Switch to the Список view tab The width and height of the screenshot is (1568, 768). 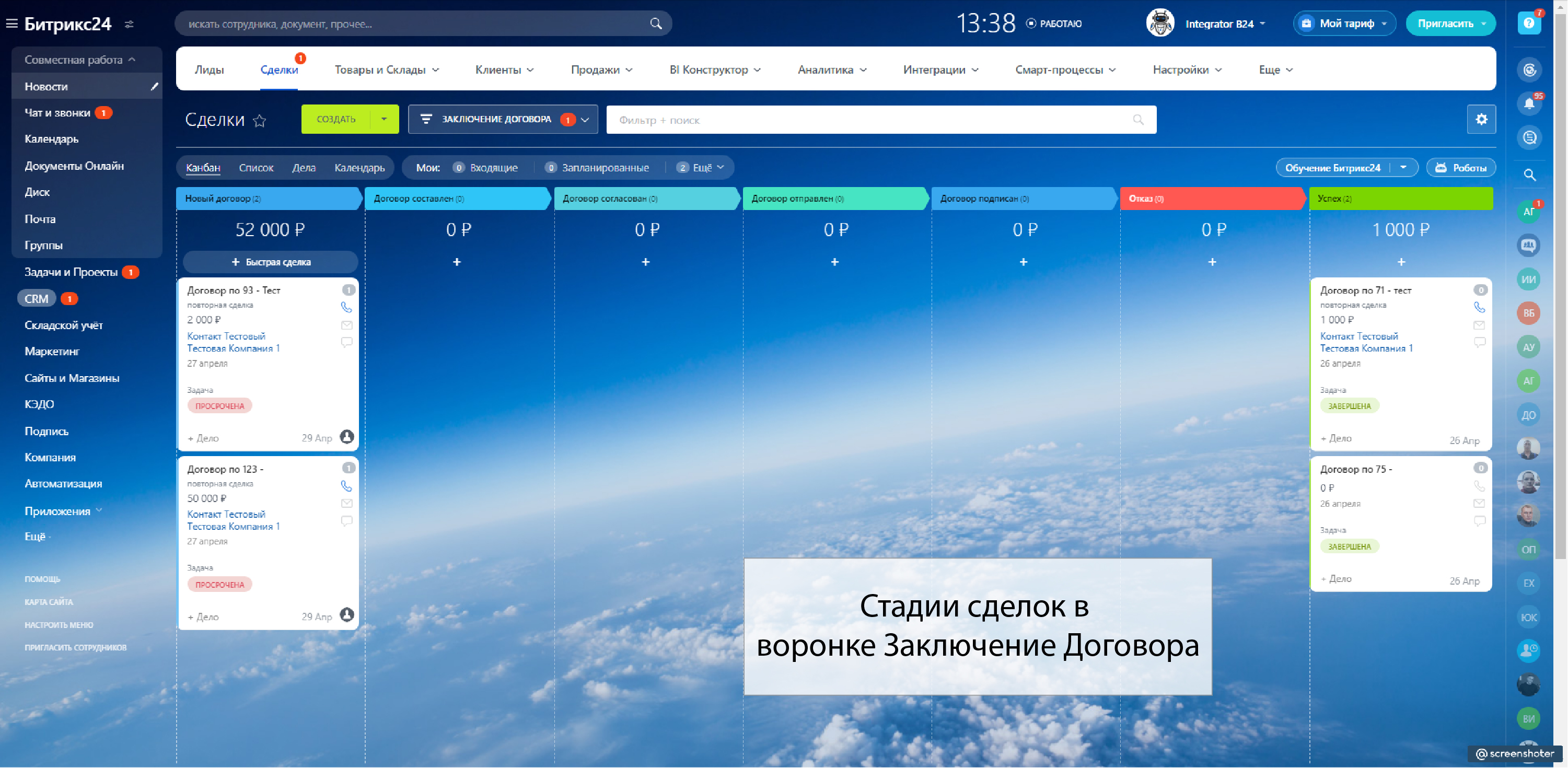pyautogui.click(x=255, y=168)
